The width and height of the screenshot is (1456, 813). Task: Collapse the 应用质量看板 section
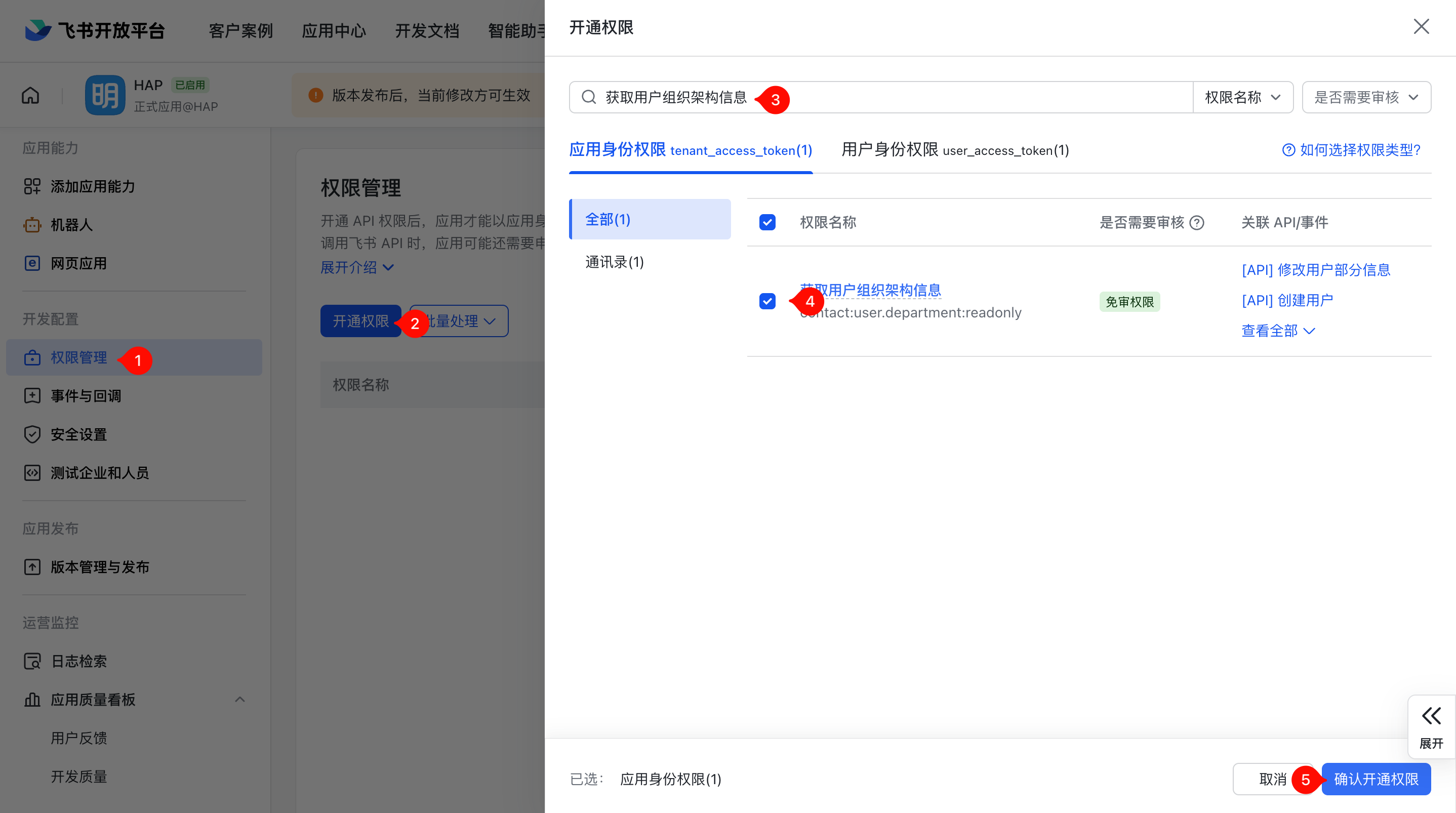(x=239, y=700)
